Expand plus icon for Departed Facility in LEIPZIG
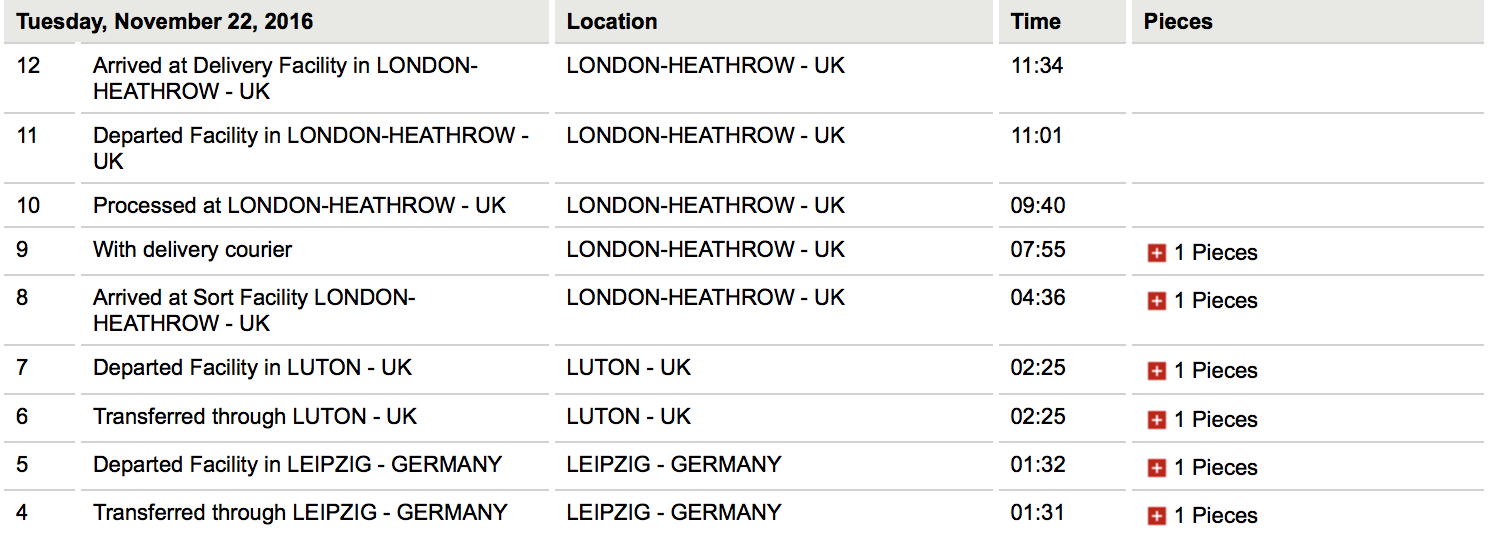The height and width of the screenshot is (534, 1492). 1157,468
